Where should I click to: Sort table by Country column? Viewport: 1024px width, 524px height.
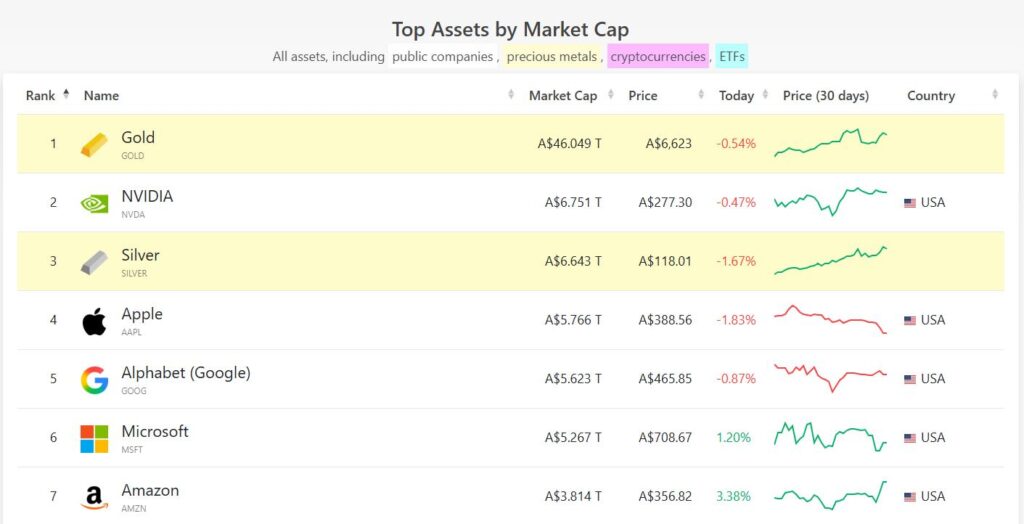(x=931, y=96)
